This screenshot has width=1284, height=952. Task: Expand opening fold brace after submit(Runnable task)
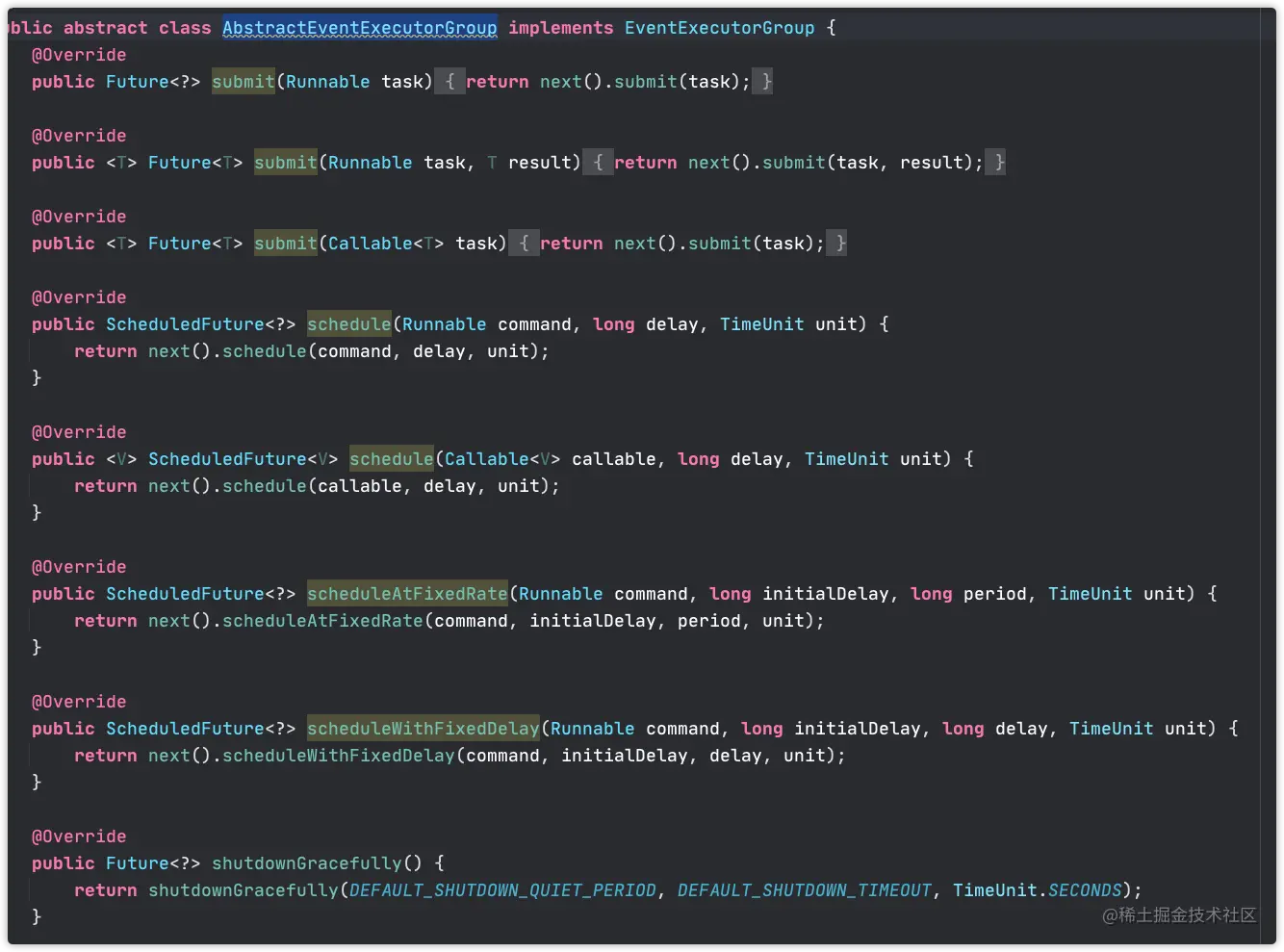tap(449, 82)
